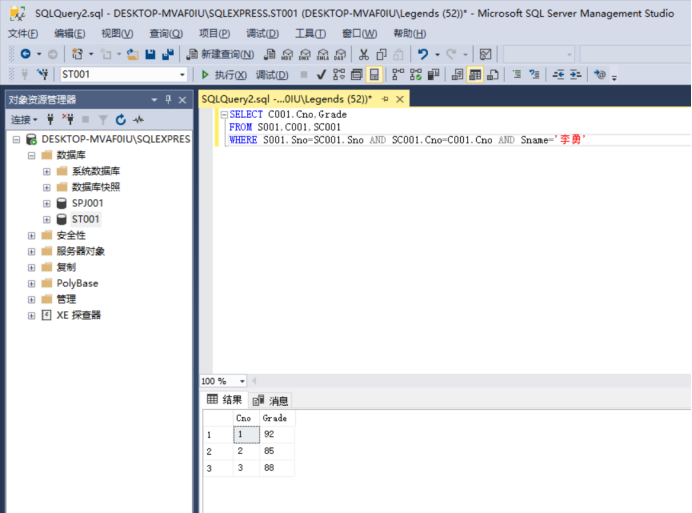Image resolution: width=692 pixels, height=513 pixels.
Task: Click uncomment selected lines icon
Action: click(534, 74)
